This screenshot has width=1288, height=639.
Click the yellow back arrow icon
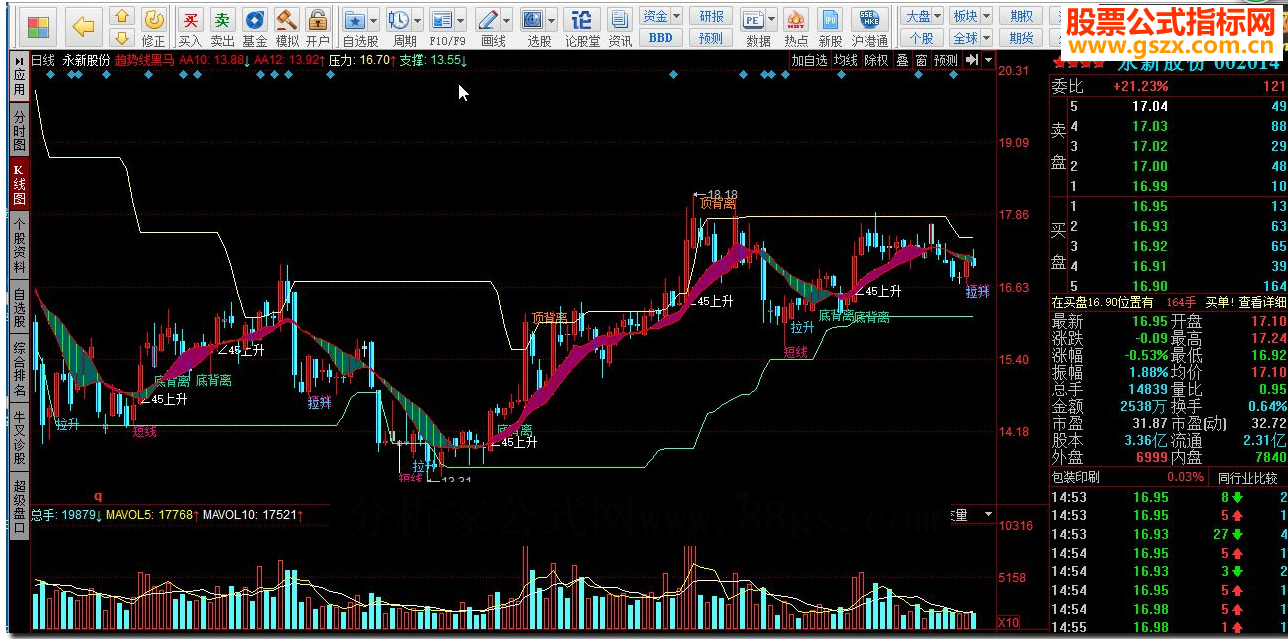point(85,27)
